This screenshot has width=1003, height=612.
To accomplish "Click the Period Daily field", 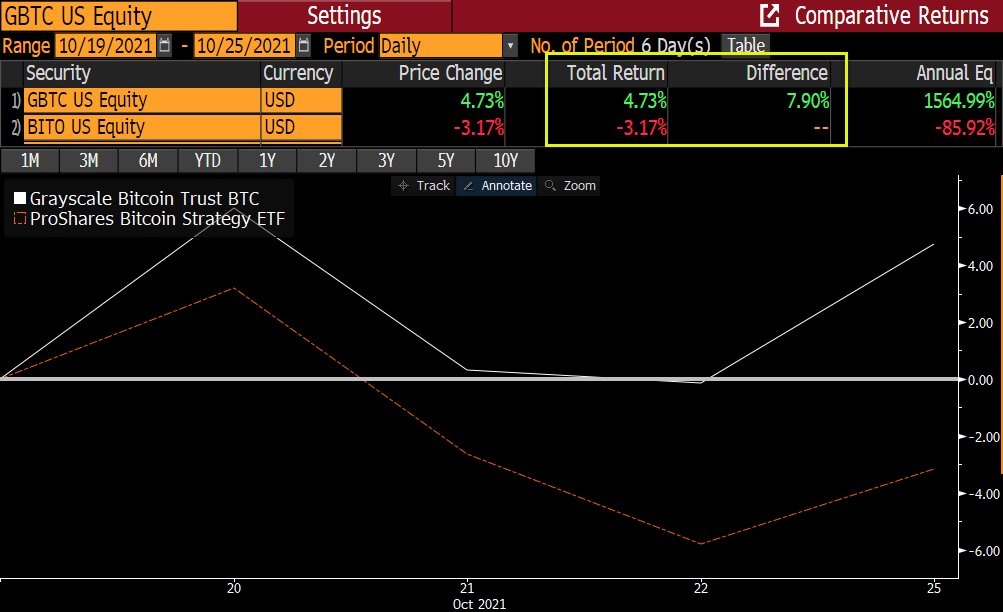I will pyautogui.click(x=441, y=46).
